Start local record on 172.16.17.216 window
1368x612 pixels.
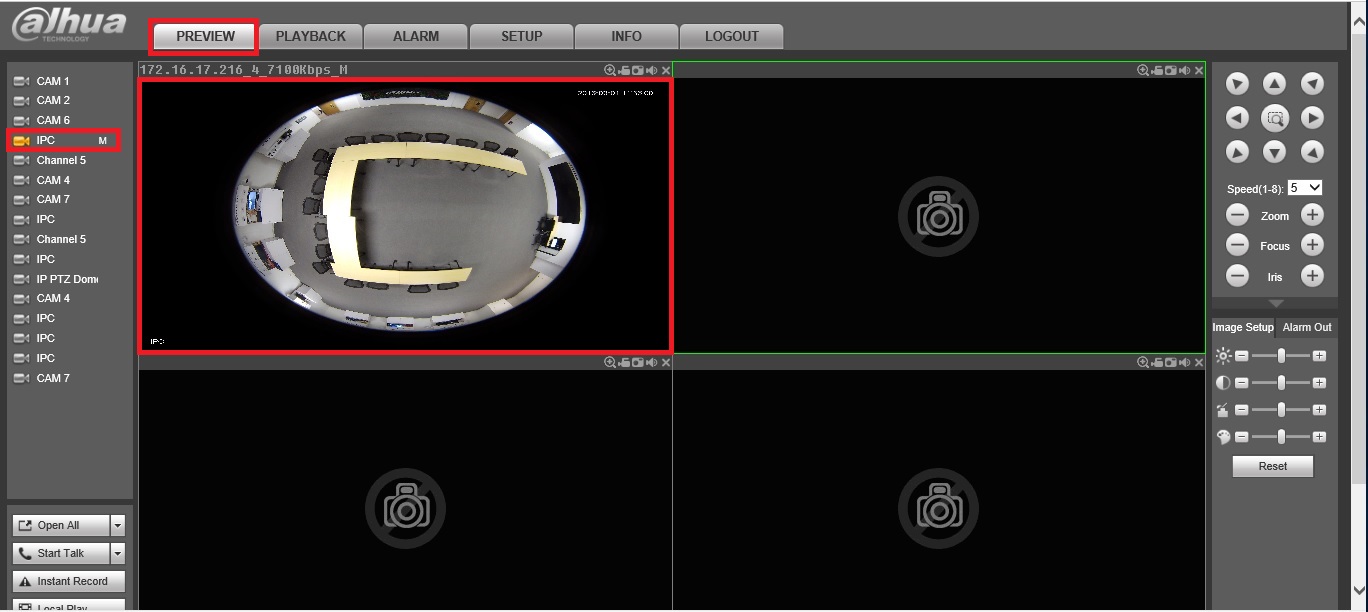pyautogui.click(x=624, y=70)
